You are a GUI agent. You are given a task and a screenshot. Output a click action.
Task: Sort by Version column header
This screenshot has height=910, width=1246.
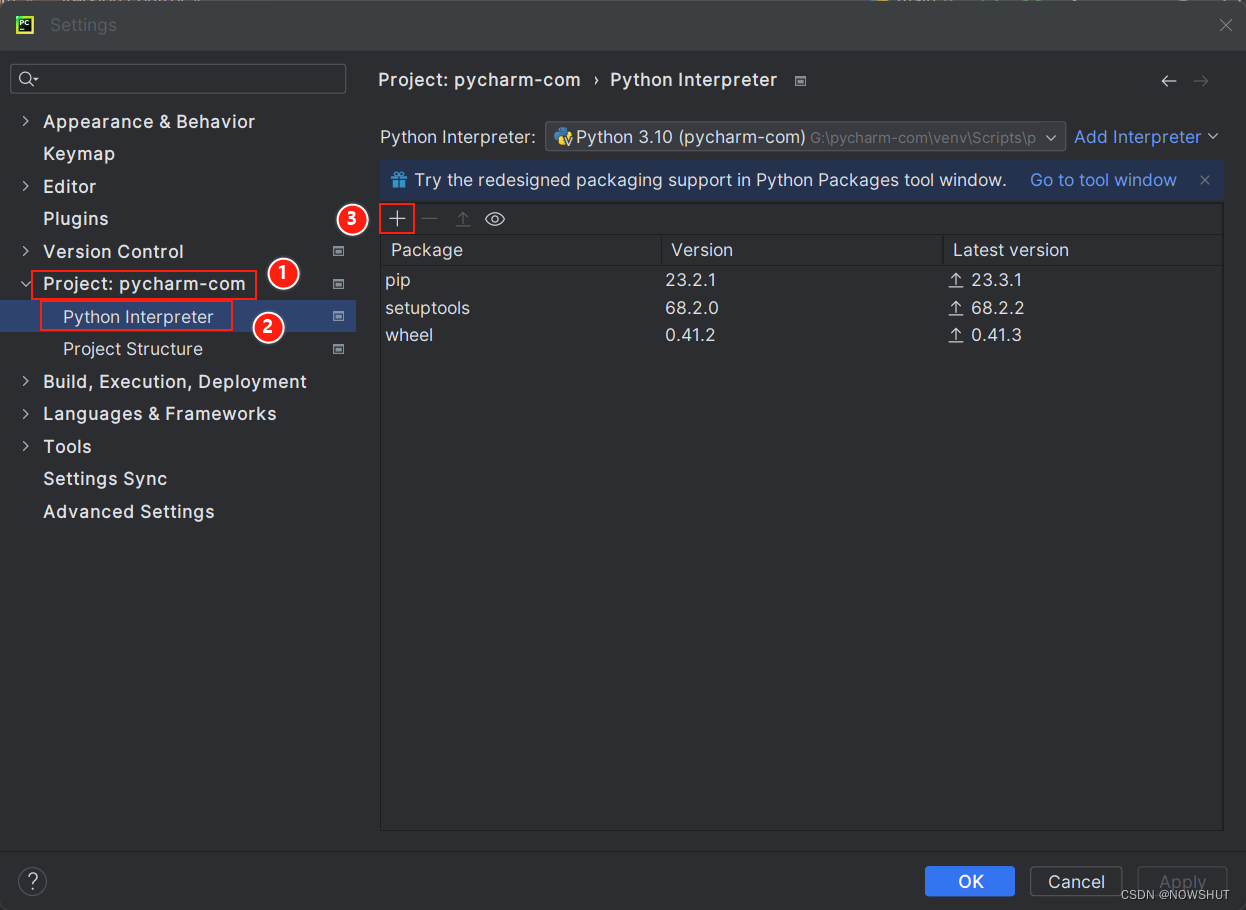pos(802,250)
